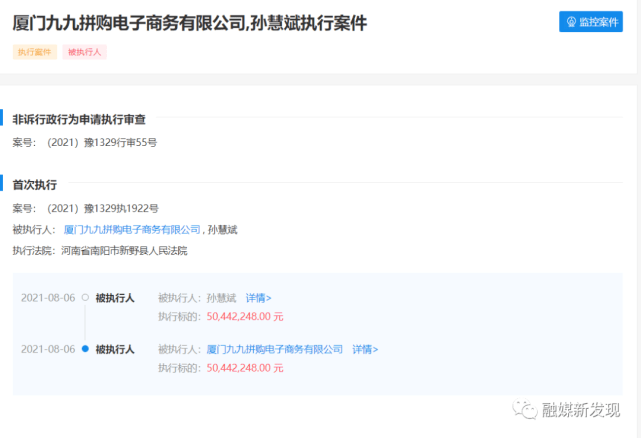Select the first 50,442,248.00 元 amount under 孙慧斌
Image resolution: width=641 pixels, height=438 pixels.
245,317
